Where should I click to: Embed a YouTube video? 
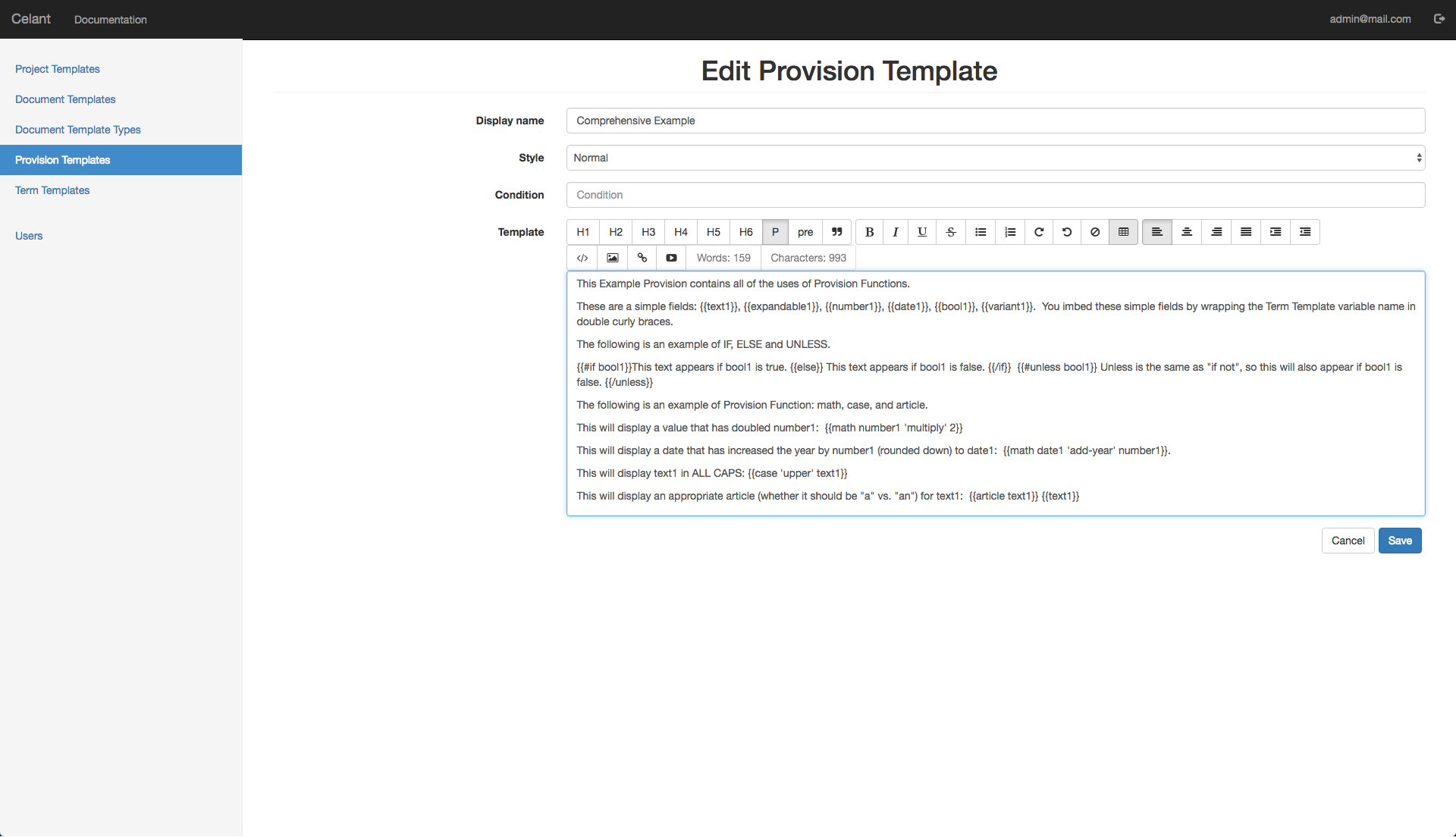point(671,258)
